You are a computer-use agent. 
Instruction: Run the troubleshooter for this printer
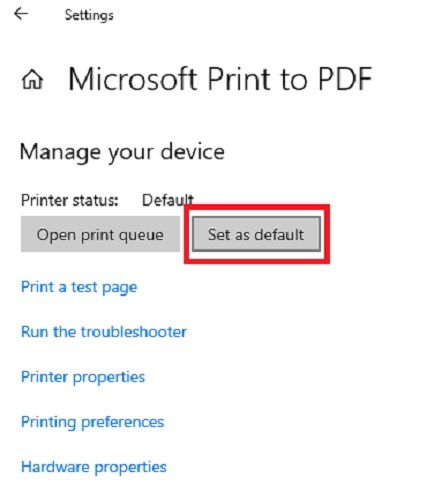pyautogui.click(x=104, y=332)
